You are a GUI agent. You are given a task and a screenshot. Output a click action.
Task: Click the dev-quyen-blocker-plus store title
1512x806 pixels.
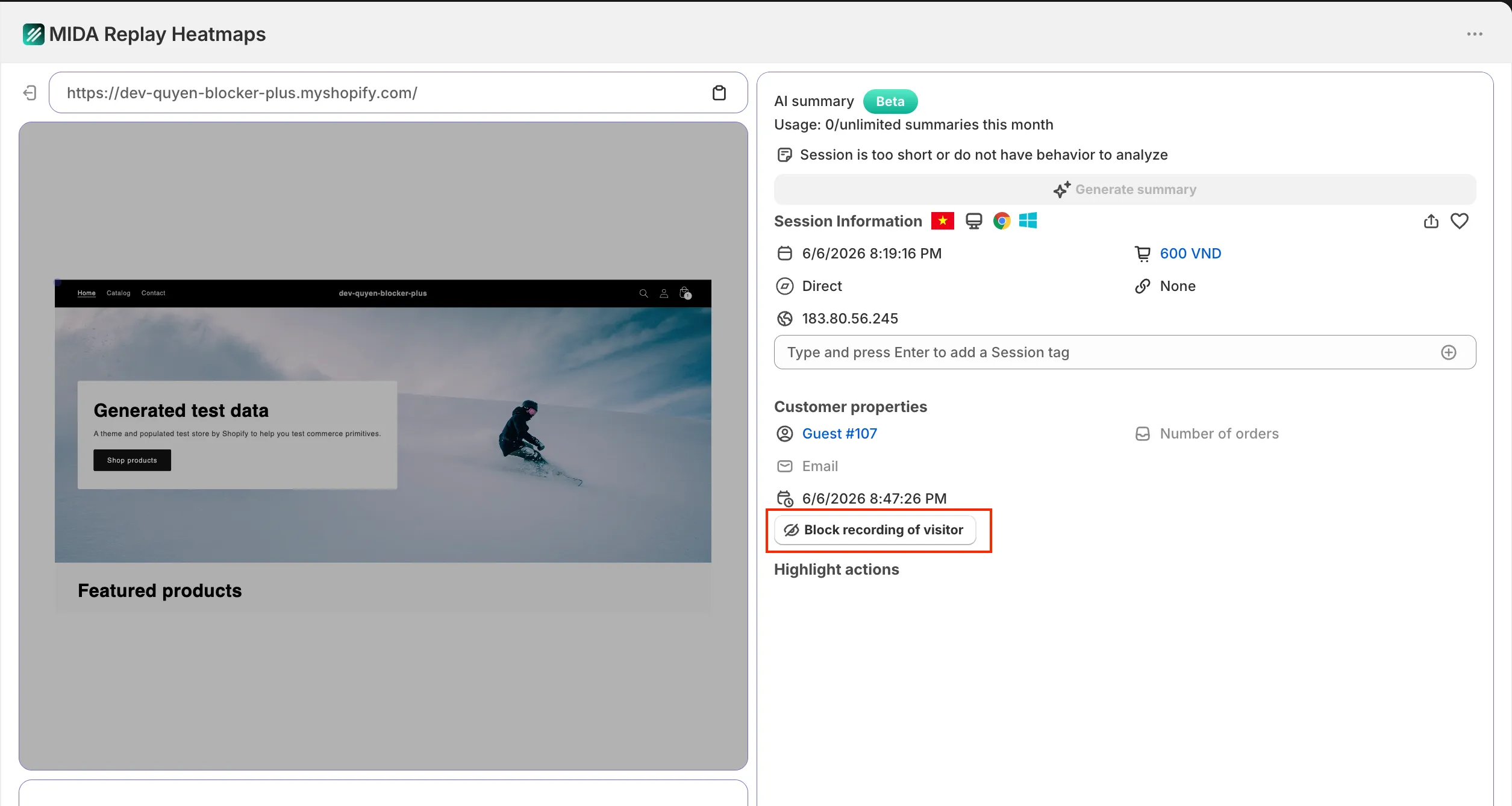[x=383, y=293]
